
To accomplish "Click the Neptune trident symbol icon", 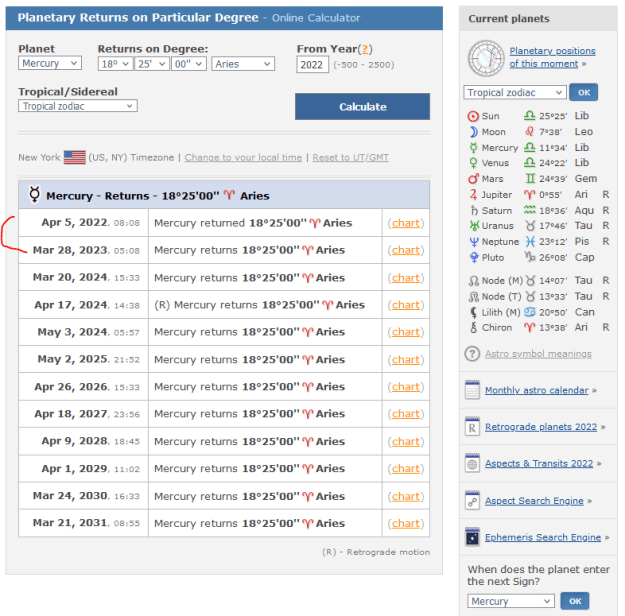I will [x=474, y=242].
